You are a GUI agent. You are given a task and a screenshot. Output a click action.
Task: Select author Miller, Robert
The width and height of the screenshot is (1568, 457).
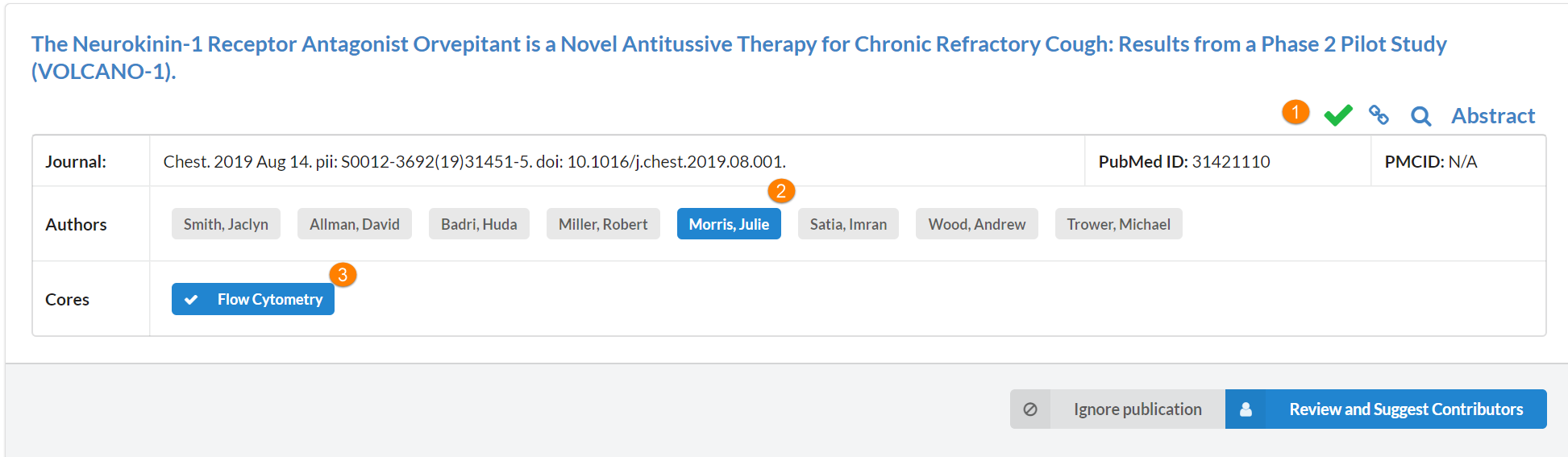[x=603, y=224]
